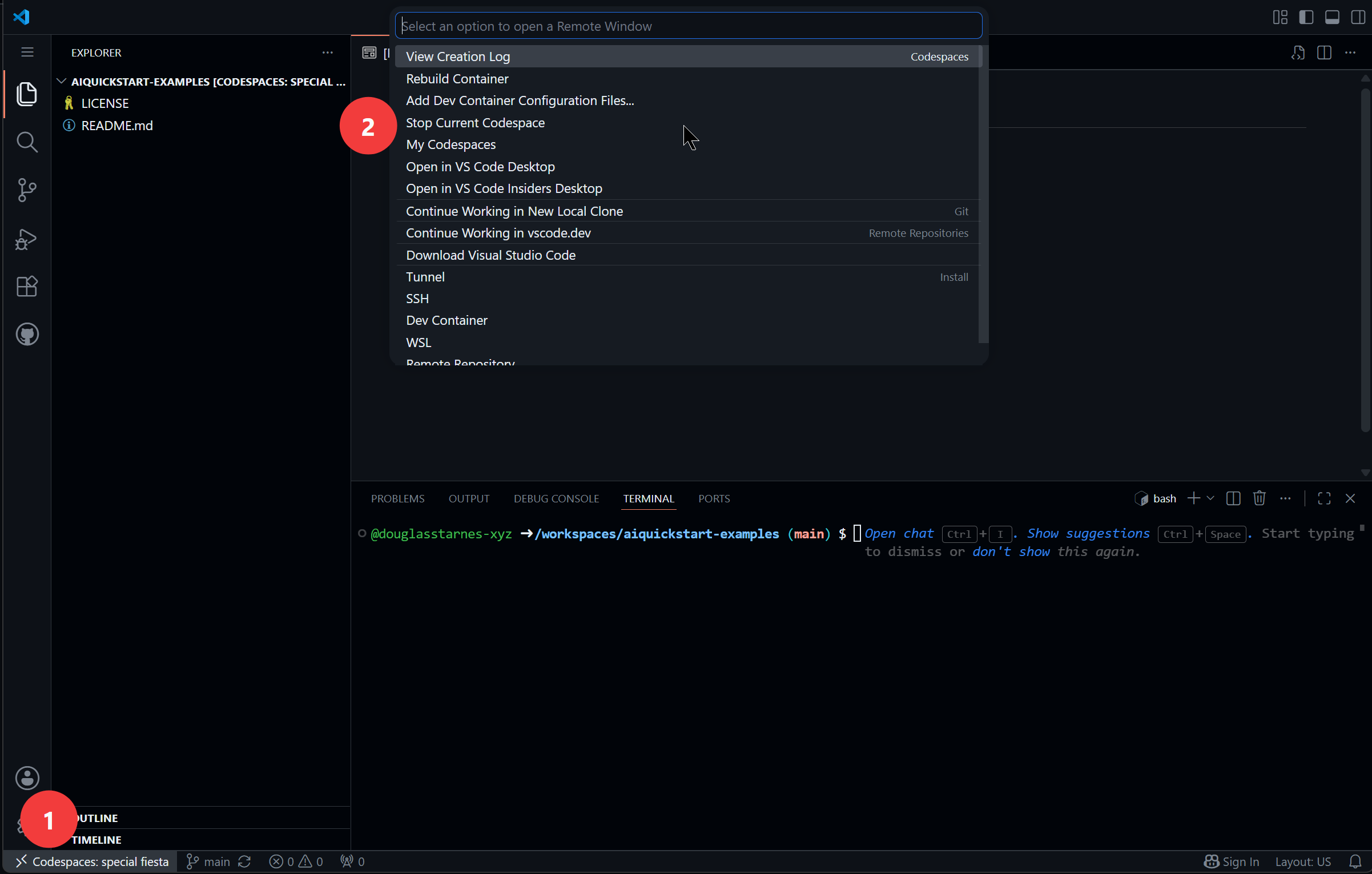Open the LICENSE file

[202, 103]
